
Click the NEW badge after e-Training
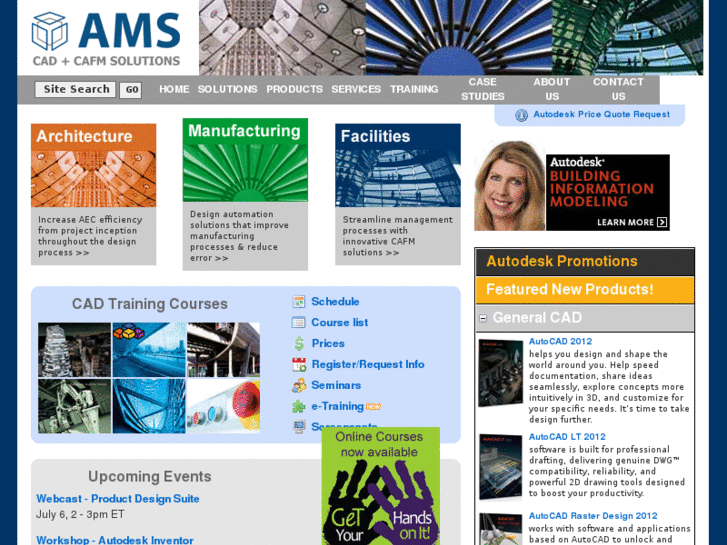[373, 407]
